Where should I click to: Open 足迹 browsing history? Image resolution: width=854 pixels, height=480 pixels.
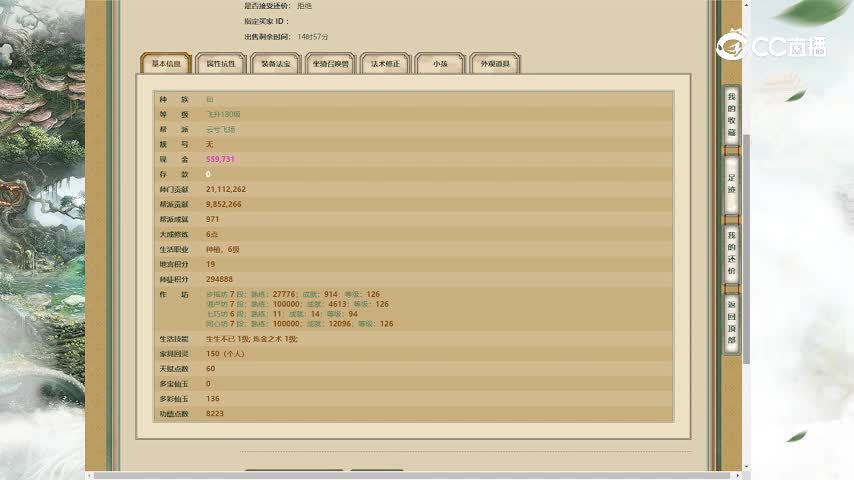point(731,184)
